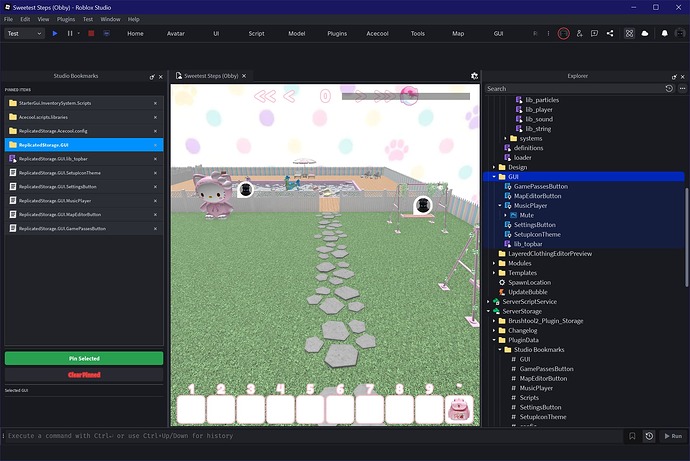Screen dimensions: 690x461
Task: Click the command bar input field
Action: coord(313,436)
